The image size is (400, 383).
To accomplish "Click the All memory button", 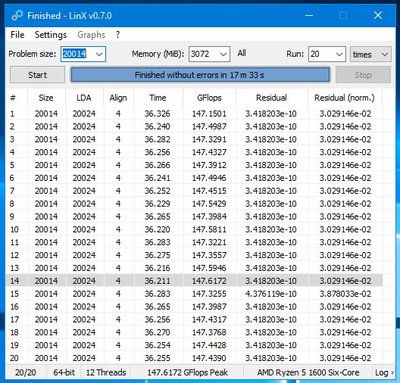I will tap(242, 53).
